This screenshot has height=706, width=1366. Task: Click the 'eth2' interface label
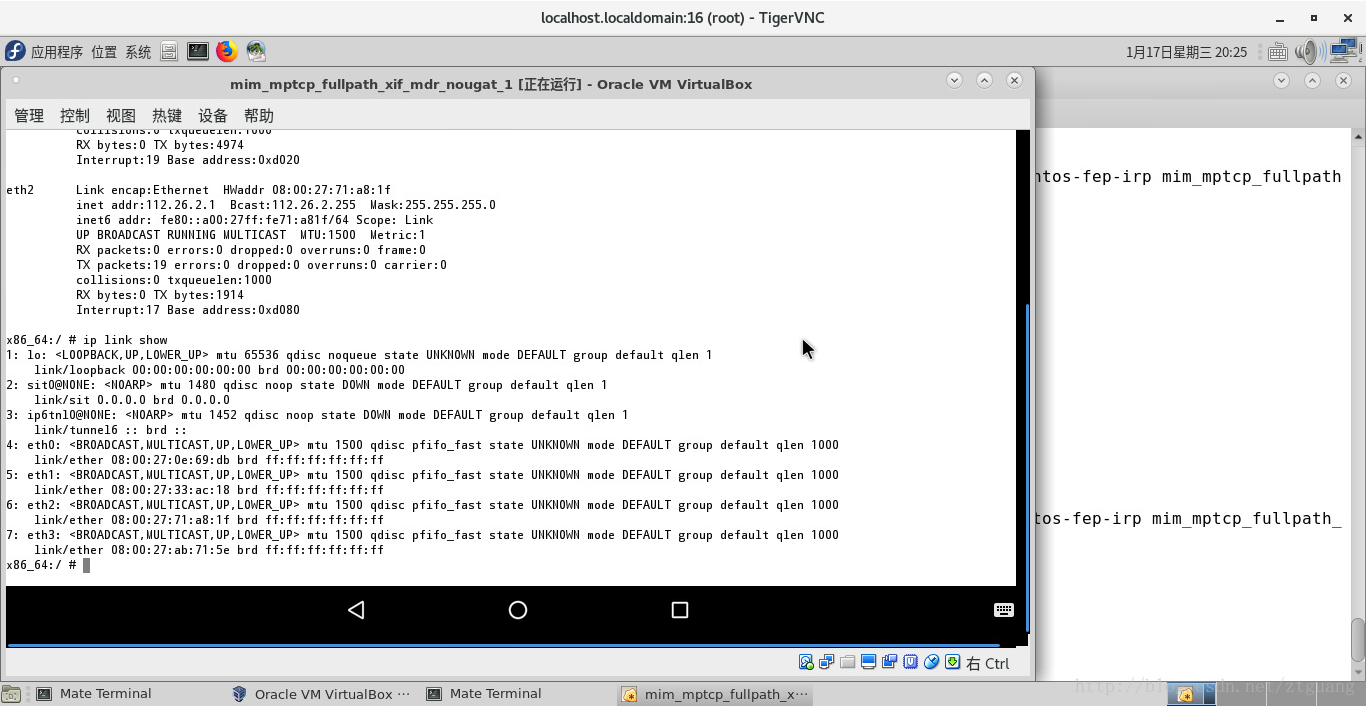(x=20, y=190)
